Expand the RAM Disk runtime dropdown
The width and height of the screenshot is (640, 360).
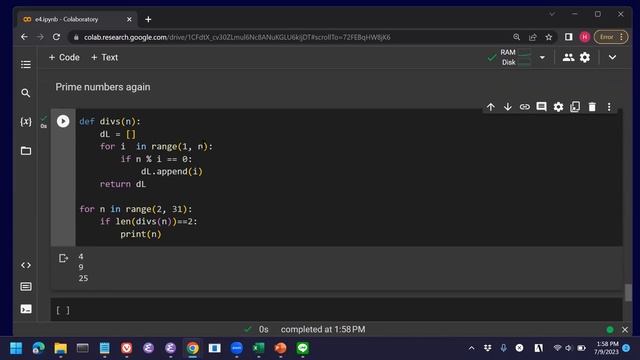542,58
